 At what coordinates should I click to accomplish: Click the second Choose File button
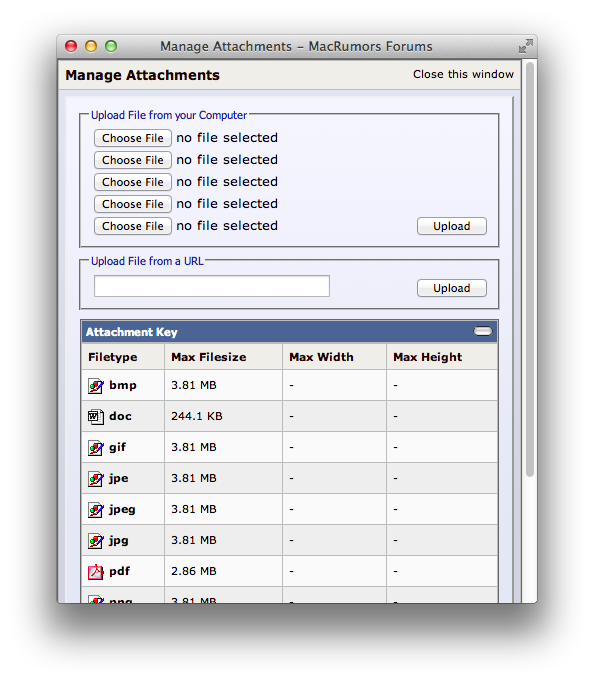(x=133, y=160)
